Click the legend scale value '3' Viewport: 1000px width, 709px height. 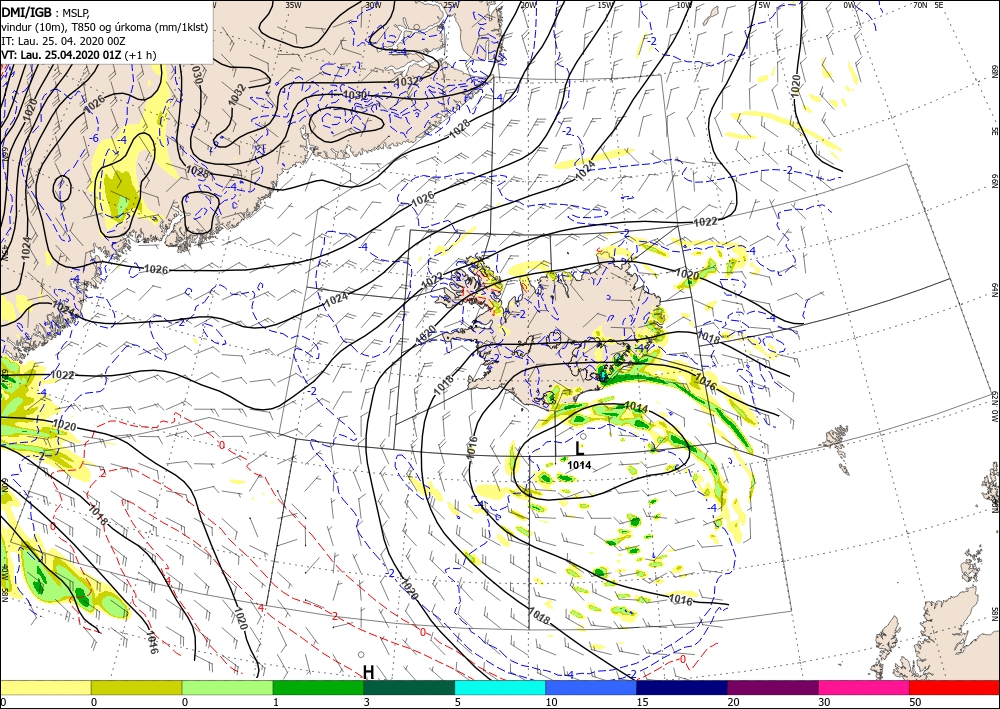(366, 702)
